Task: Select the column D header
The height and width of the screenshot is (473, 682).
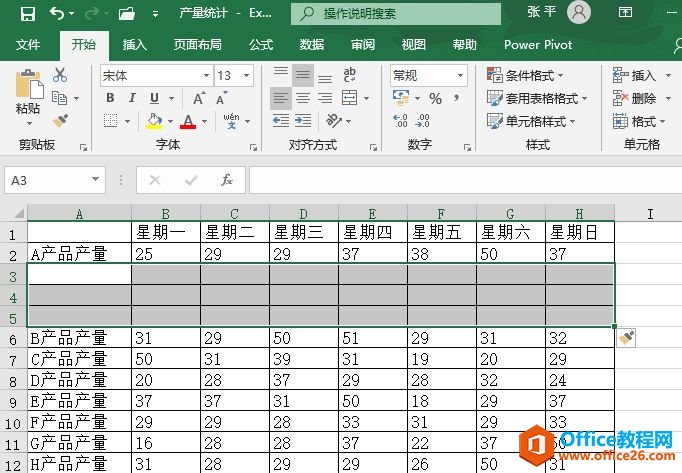Action: 304,214
